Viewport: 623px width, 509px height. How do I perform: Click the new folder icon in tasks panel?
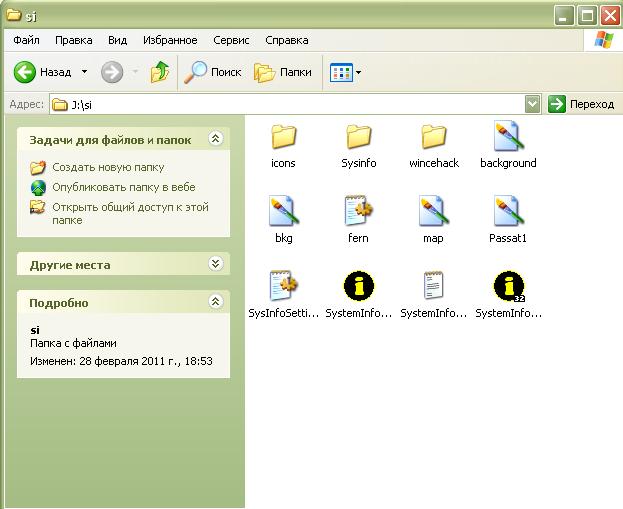[x=38, y=167]
